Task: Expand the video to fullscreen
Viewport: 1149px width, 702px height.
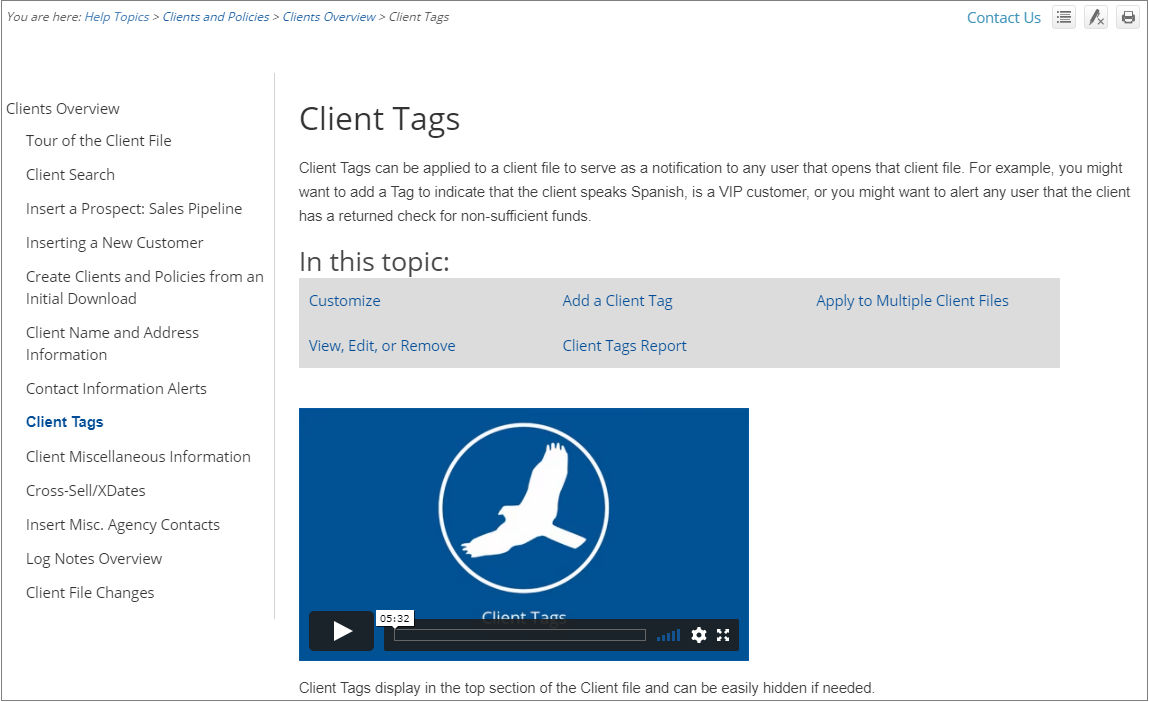Action: click(x=723, y=634)
